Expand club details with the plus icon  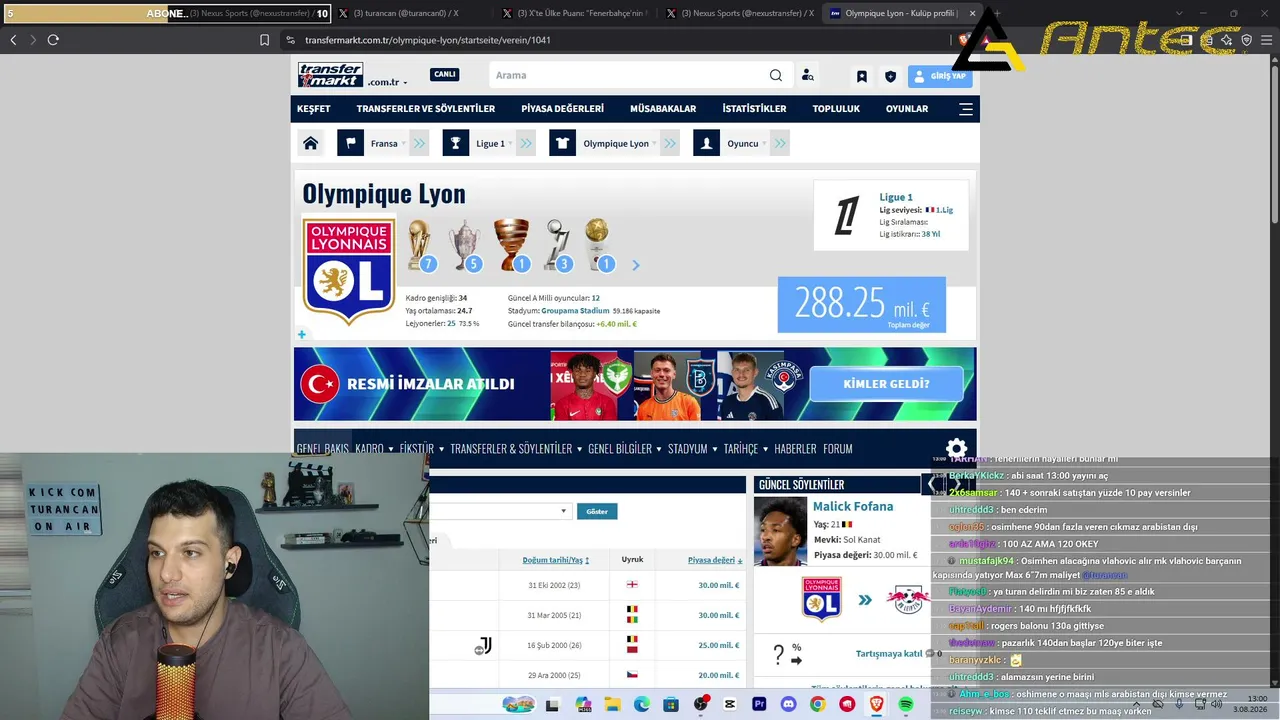pyautogui.click(x=302, y=335)
